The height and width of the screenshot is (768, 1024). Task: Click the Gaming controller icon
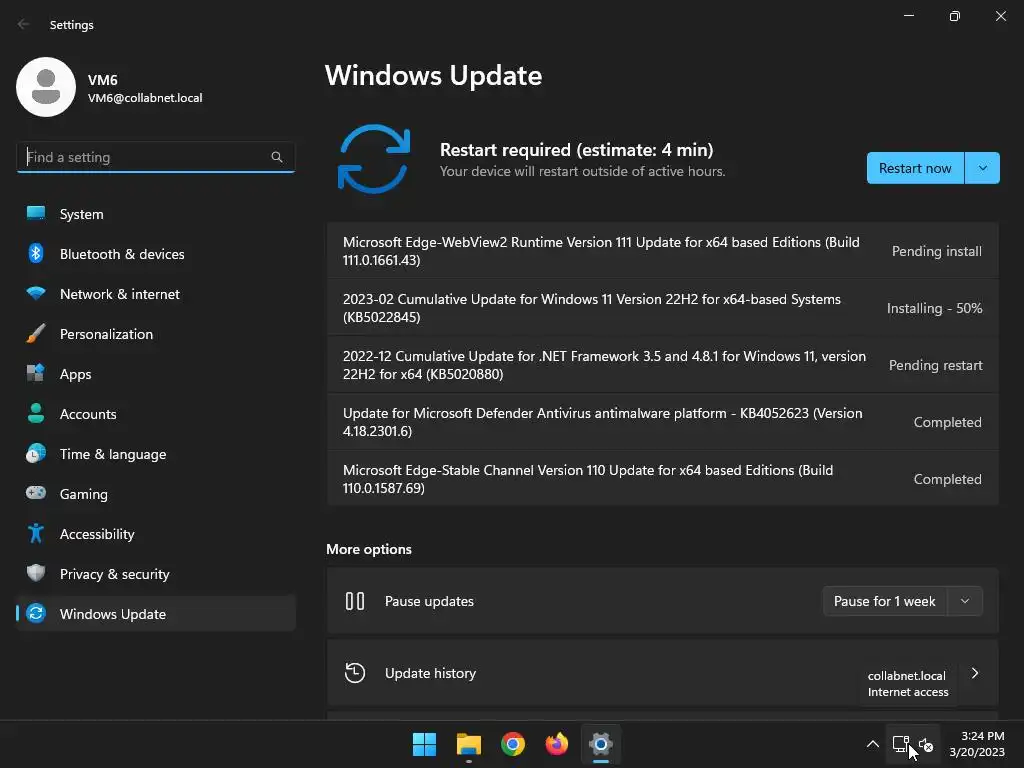pyautogui.click(x=36, y=493)
